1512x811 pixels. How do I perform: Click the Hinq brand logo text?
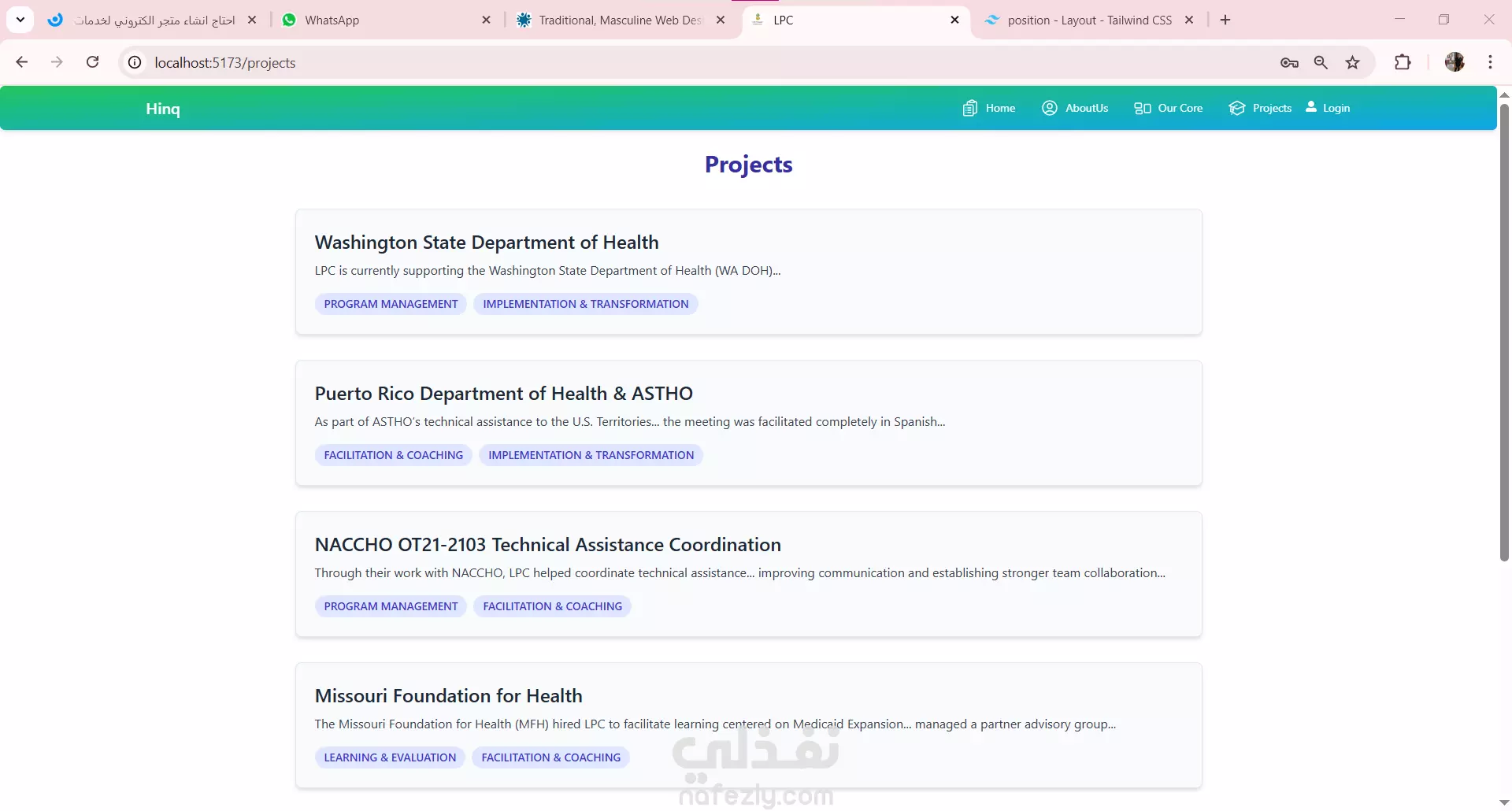pyautogui.click(x=163, y=109)
